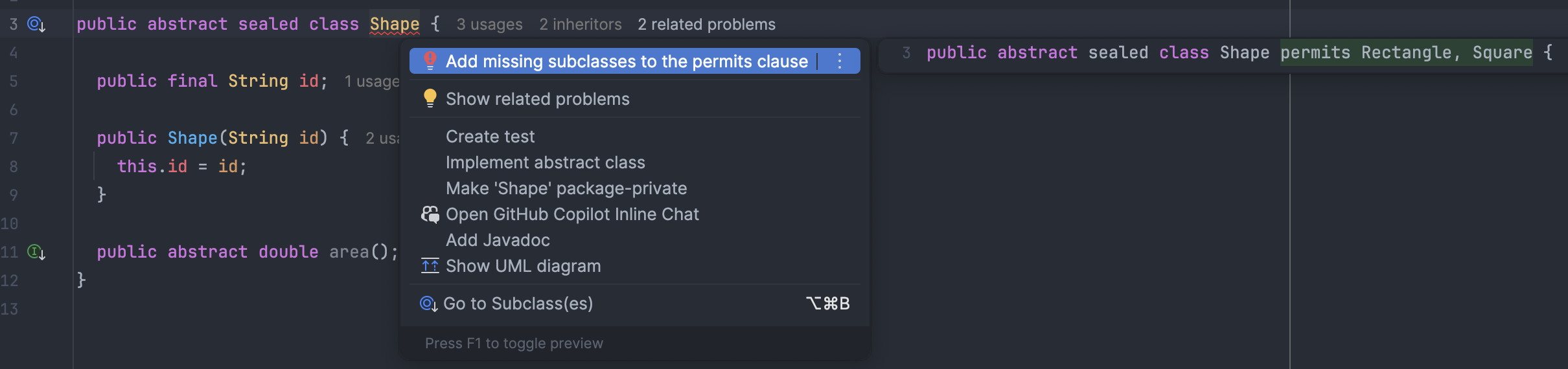Click the 3 usages inlay hint
This screenshot has width=1568, height=369.
click(x=489, y=25)
